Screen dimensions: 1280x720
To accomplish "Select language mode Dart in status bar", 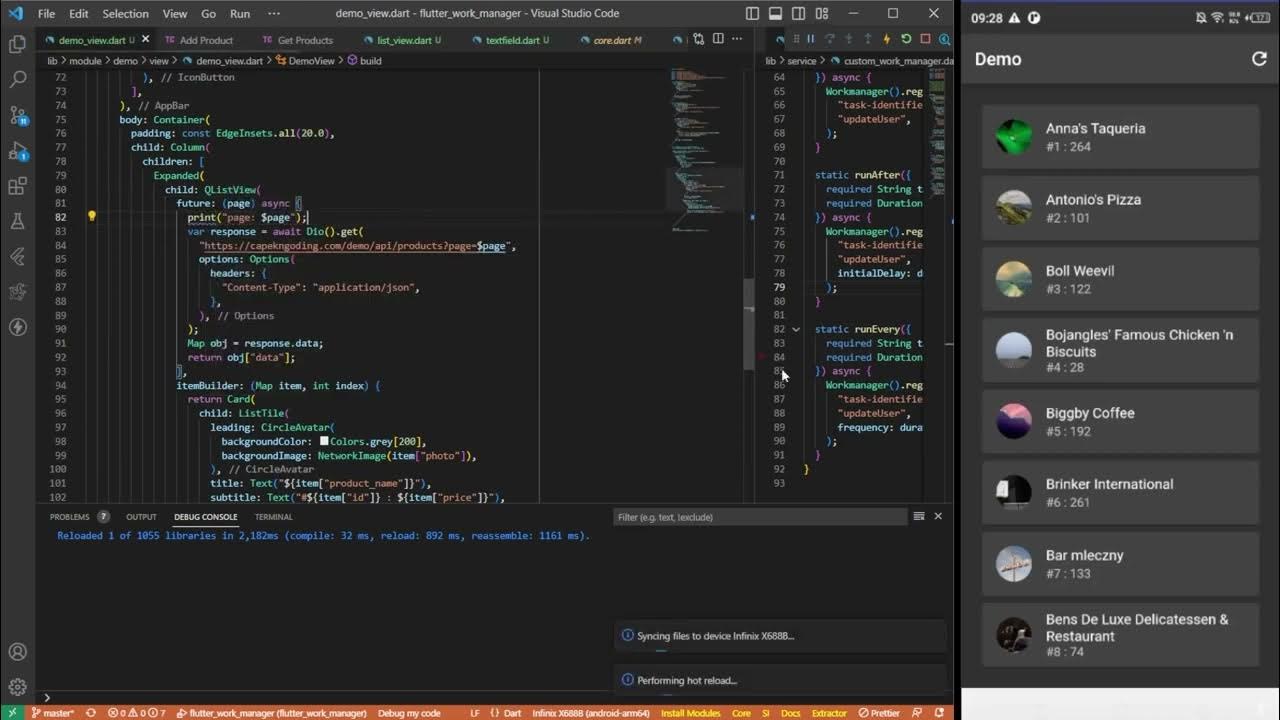I will point(511,713).
